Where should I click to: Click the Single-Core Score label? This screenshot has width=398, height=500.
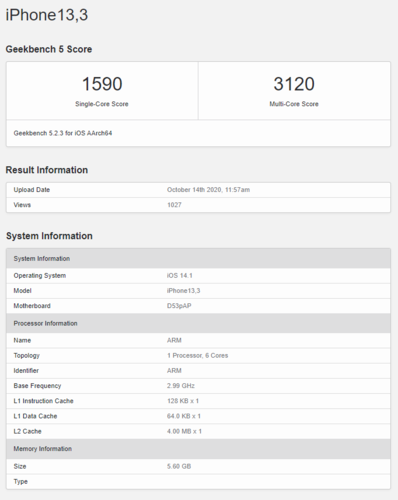pos(102,104)
